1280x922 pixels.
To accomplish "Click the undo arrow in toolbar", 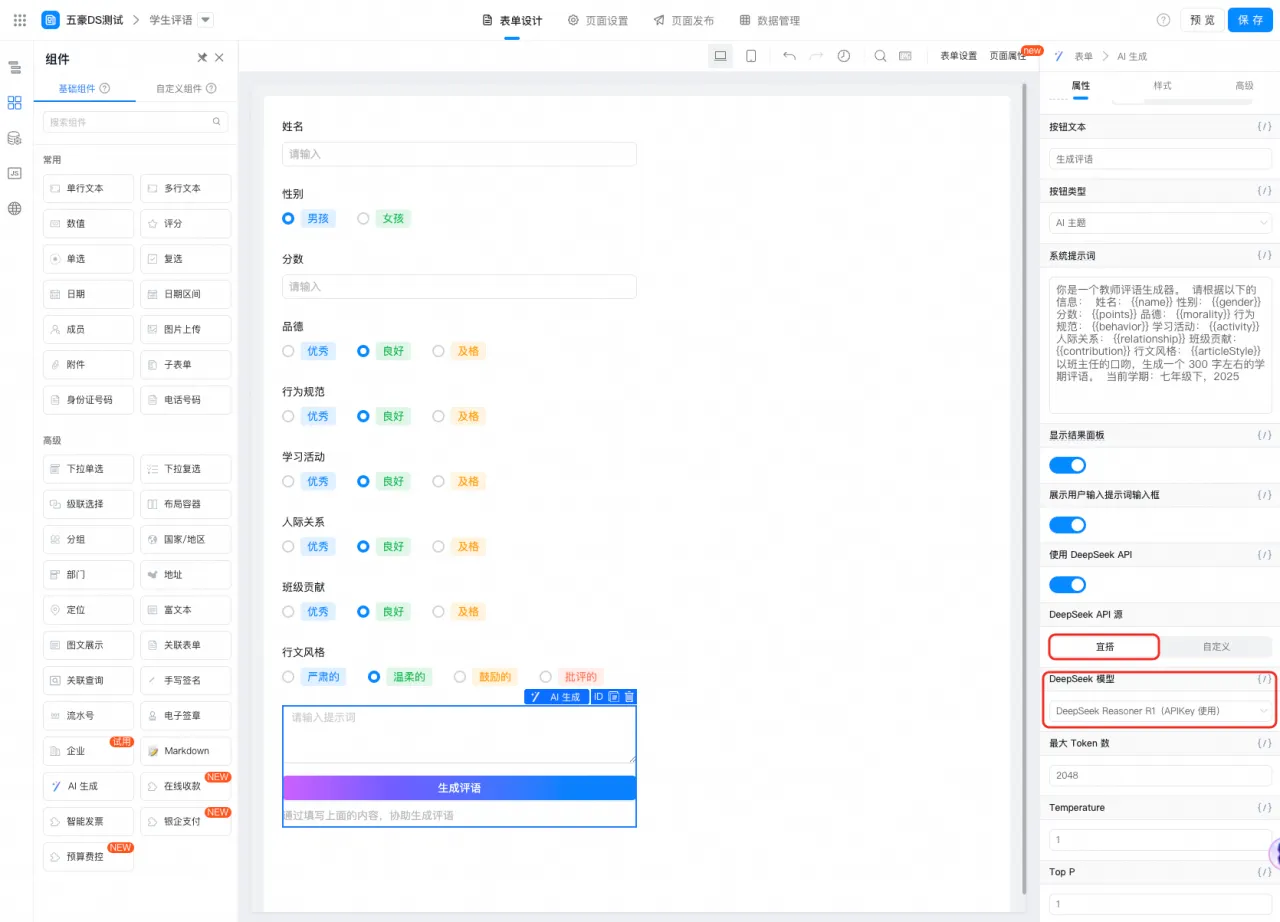I will point(789,56).
